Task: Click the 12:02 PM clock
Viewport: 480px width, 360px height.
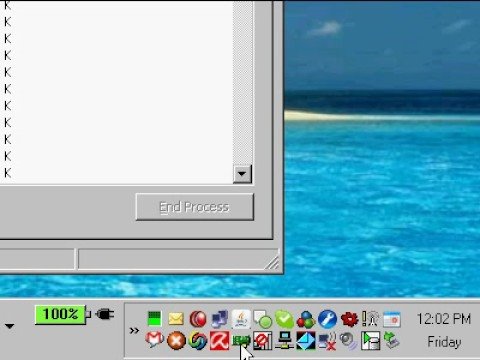Action: (443, 319)
